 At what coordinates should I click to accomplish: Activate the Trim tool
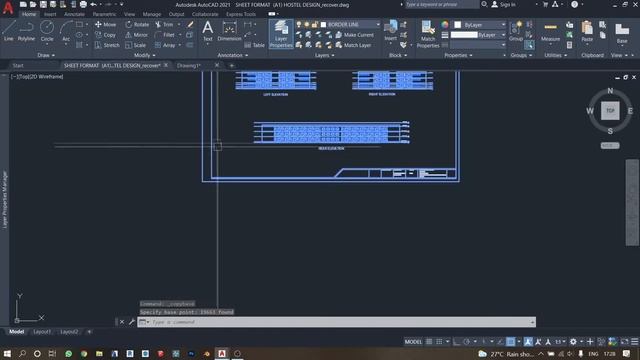164,24
